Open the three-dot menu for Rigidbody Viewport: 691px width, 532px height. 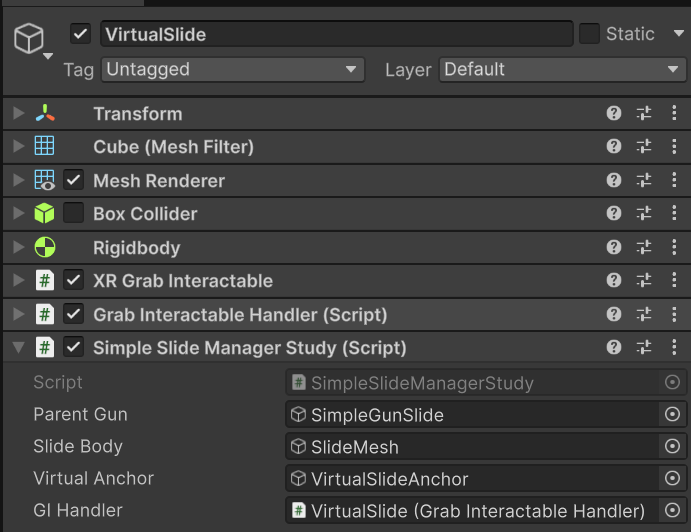click(x=673, y=248)
